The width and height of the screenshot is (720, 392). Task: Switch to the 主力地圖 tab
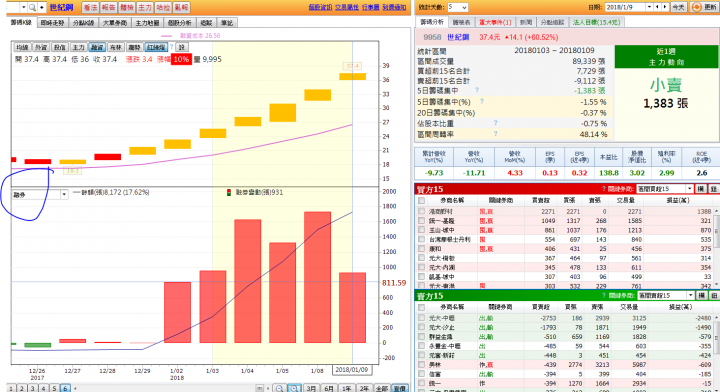147,22
